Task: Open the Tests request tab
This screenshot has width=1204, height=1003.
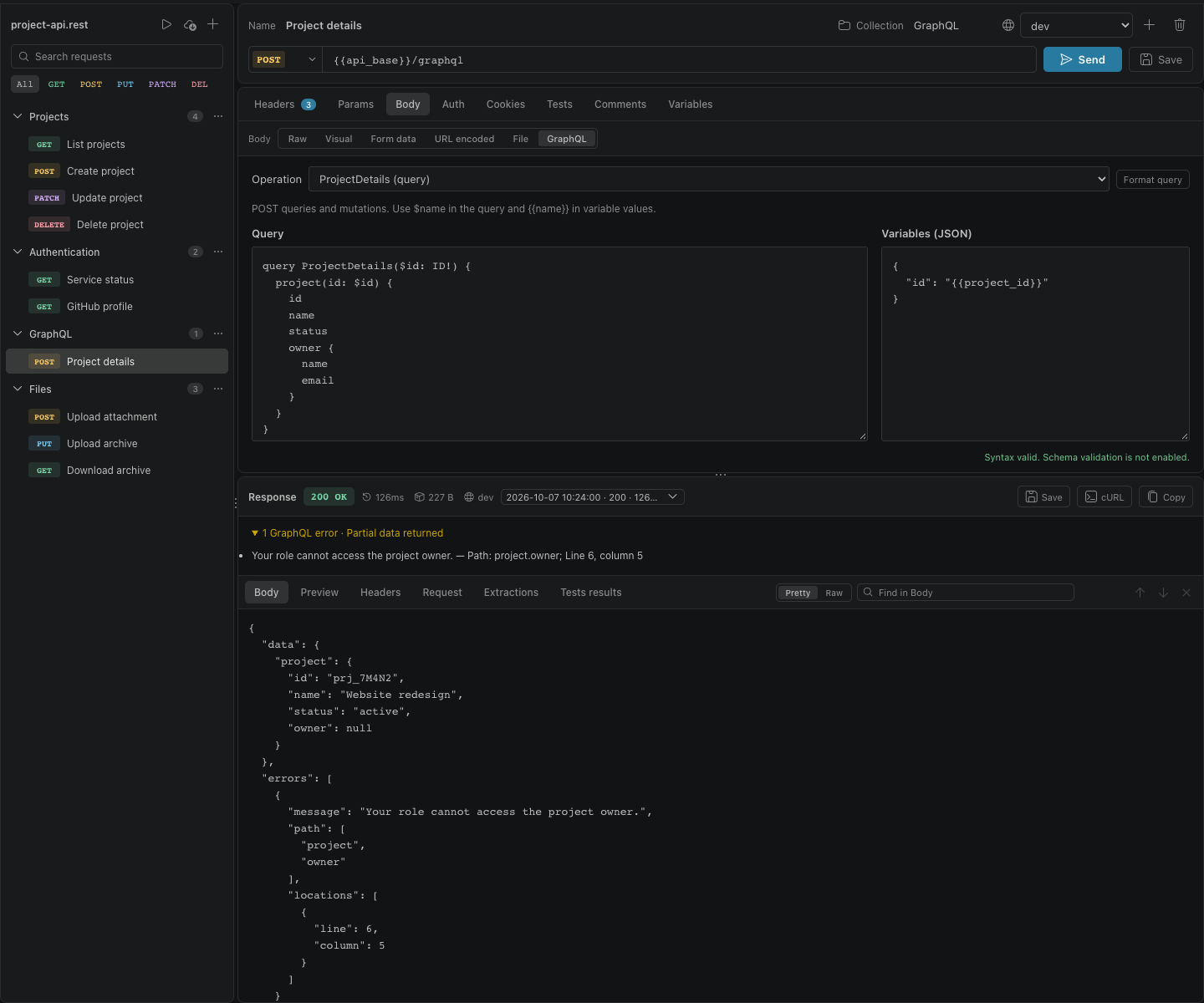Action: pyautogui.click(x=559, y=104)
